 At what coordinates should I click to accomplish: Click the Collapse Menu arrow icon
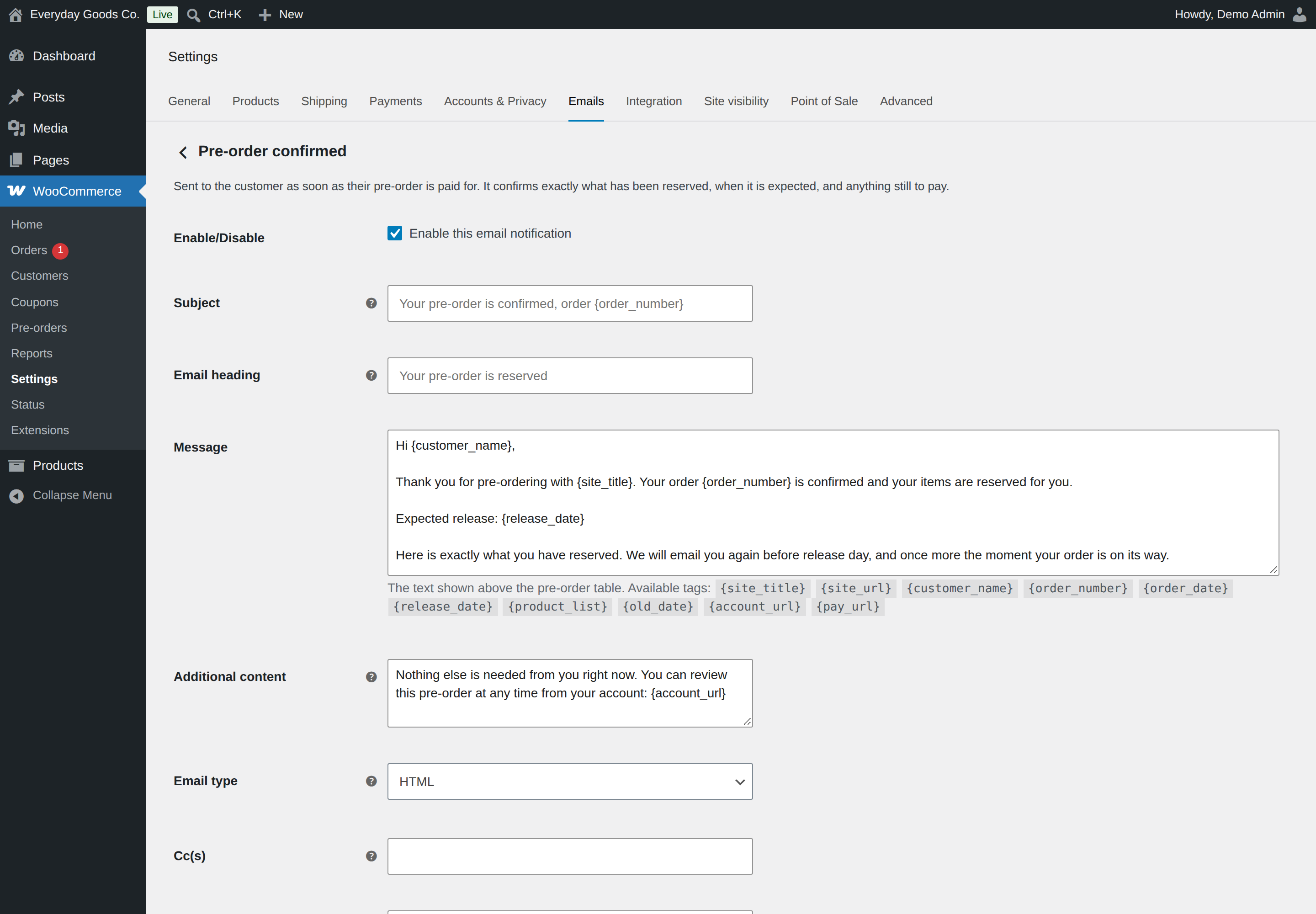click(x=16, y=495)
